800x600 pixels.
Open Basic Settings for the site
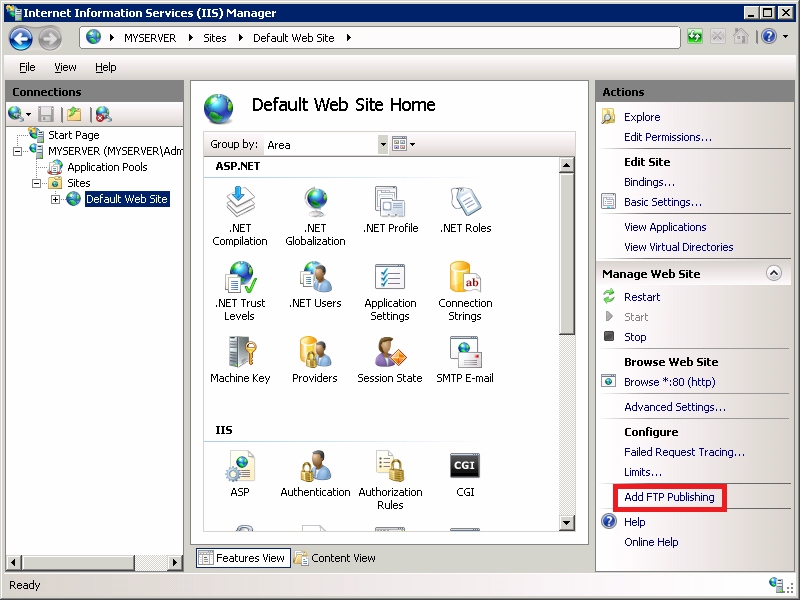click(663, 202)
